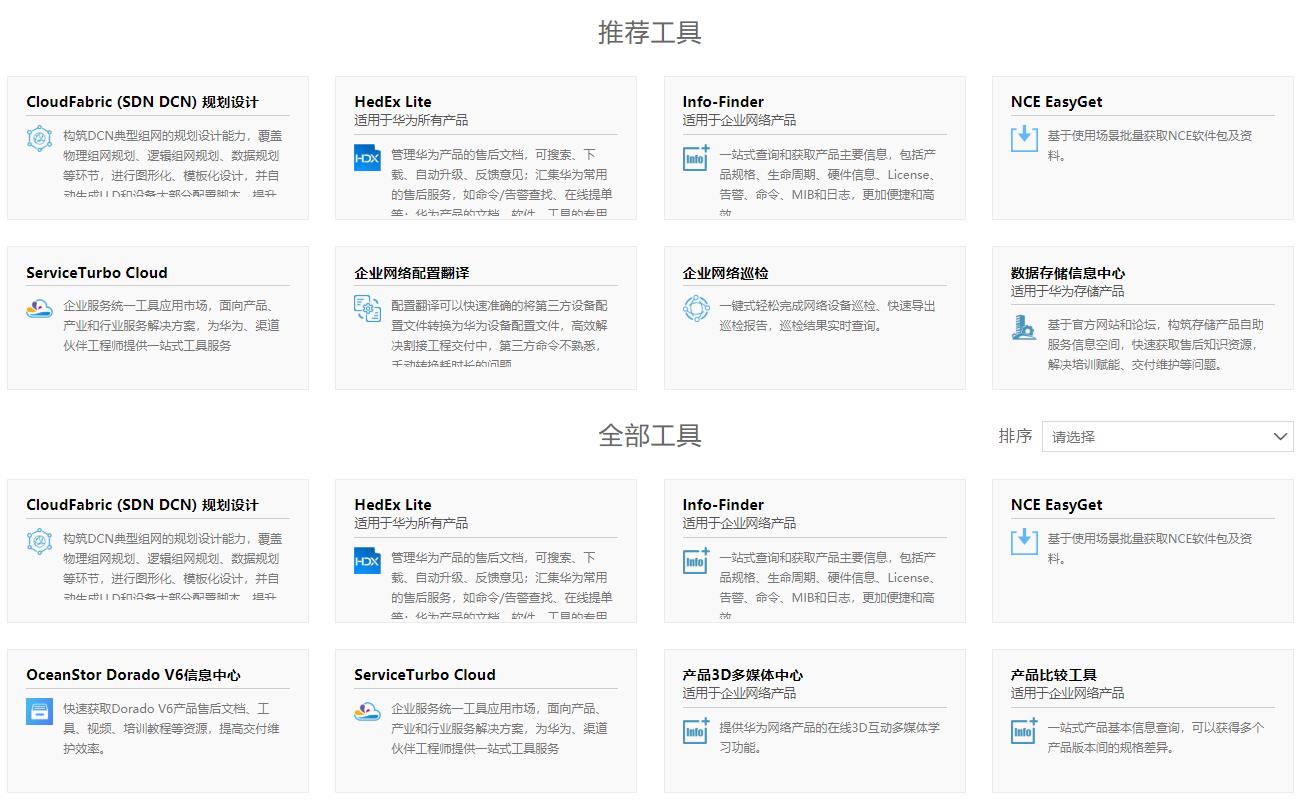Image resolution: width=1301 pixels, height=803 pixels.
Task: Open Info-Finder title in 推荐工具 section
Action: 723,102
